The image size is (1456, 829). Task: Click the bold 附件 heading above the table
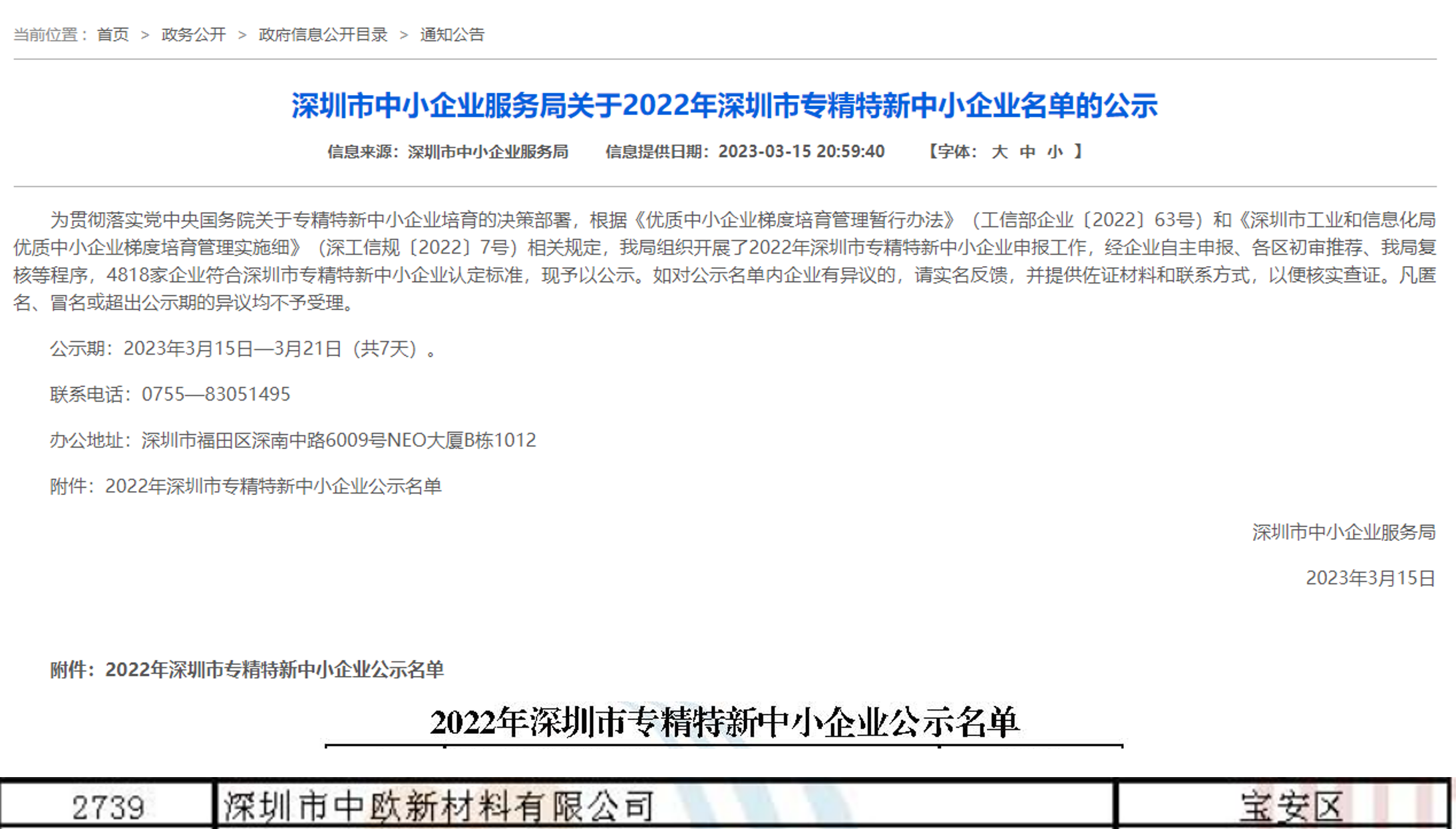pos(246,669)
